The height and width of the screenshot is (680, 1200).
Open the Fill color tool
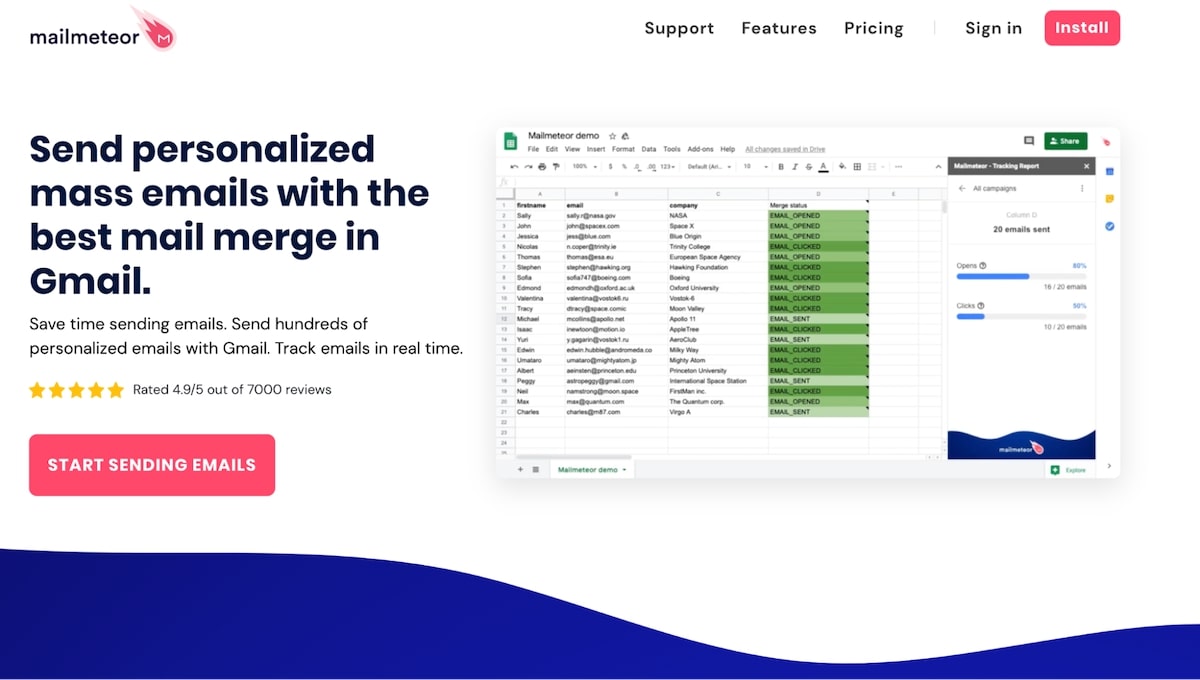tap(841, 167)
